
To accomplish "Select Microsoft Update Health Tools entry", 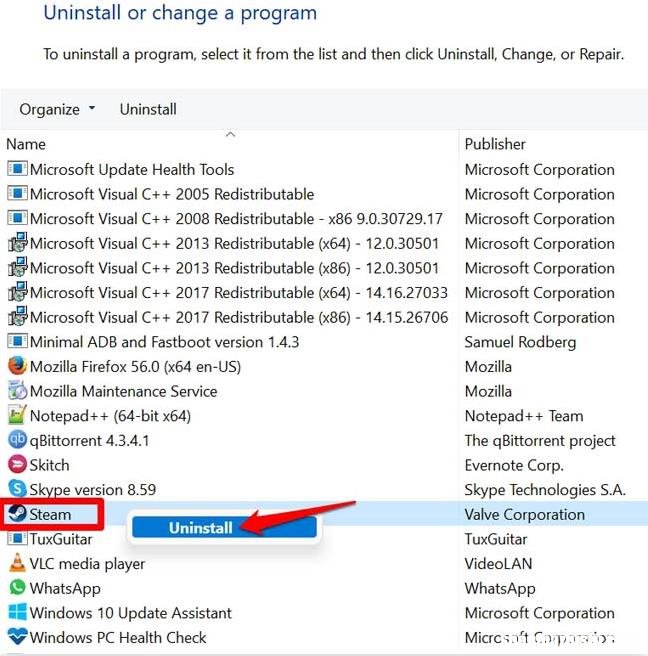I will point(132,169).
